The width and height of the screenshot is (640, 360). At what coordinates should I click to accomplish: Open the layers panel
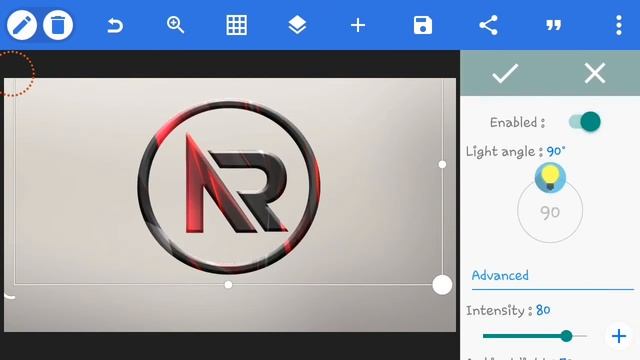[x=297, y=25]
